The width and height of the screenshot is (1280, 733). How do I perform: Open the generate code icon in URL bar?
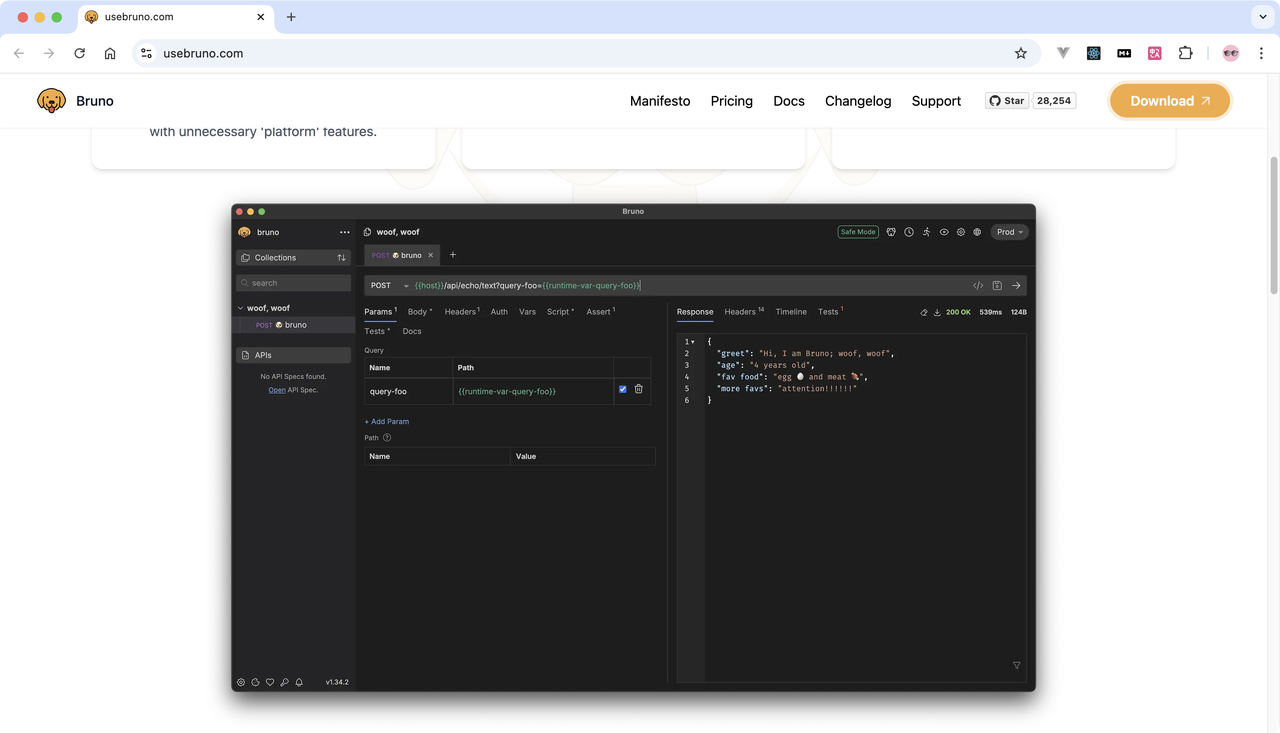pos(978,286)
